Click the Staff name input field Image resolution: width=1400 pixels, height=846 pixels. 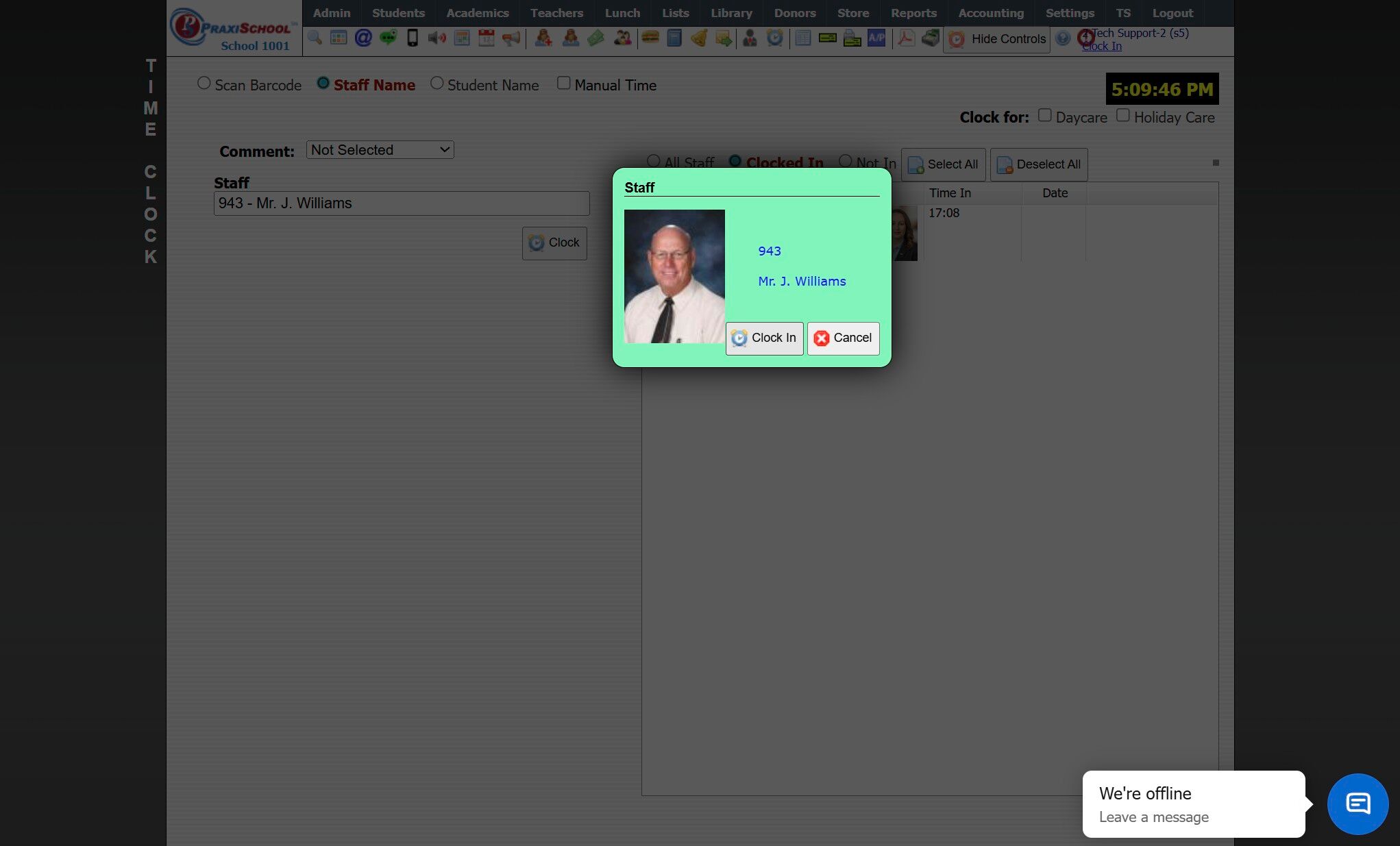(401, 203)
